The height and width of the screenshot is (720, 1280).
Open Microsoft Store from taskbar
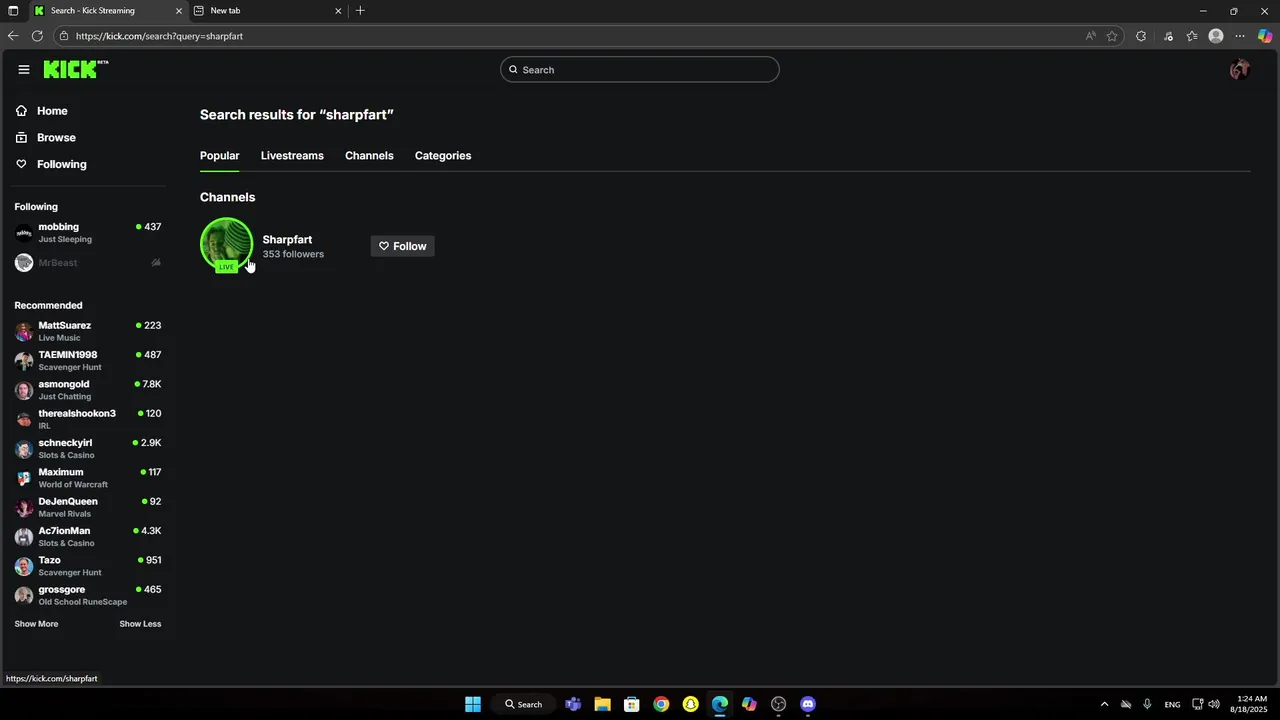(x=632, y=704)
